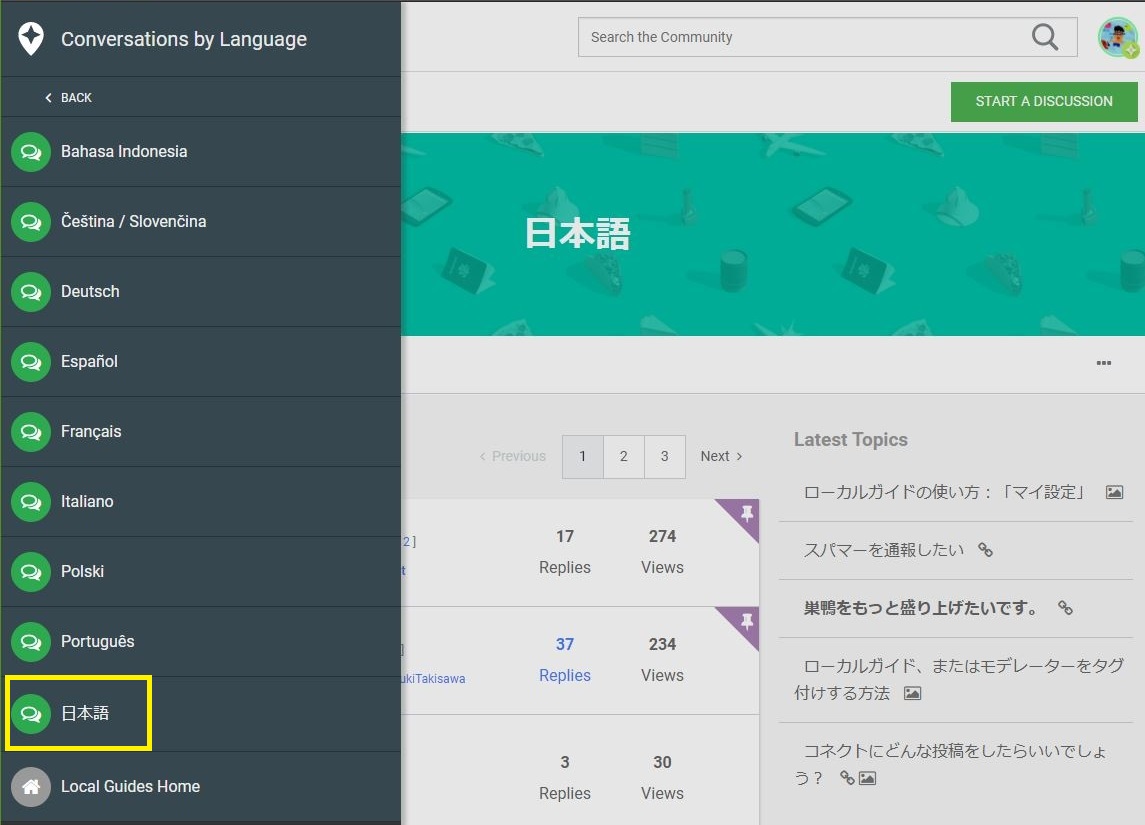Open topic 巣鴨をもっと盛り上げたいです。
This screenshot has height=825, width=1145.
pyautogui.click(x=920, y=607)
